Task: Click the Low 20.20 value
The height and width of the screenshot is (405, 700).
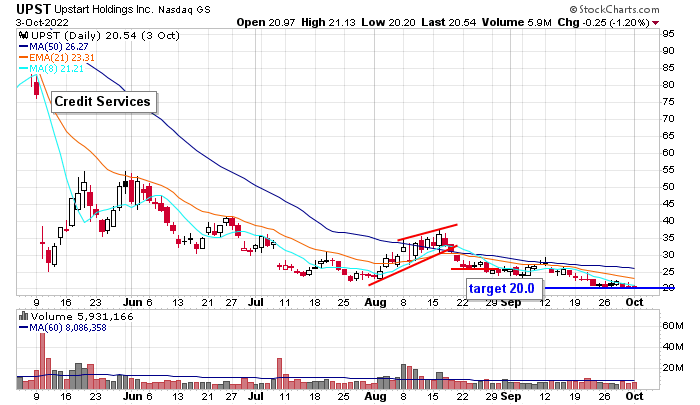Action: pos(388,22)
